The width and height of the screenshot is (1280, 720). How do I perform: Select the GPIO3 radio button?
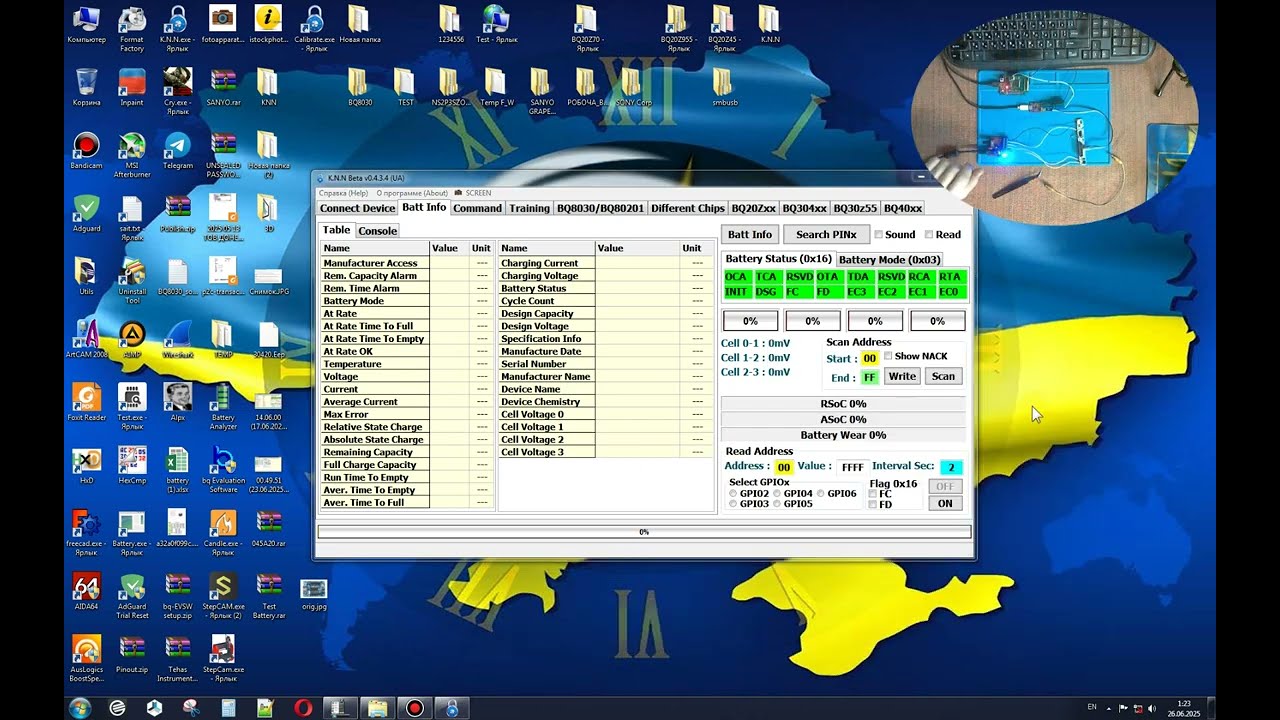[734, 504]
